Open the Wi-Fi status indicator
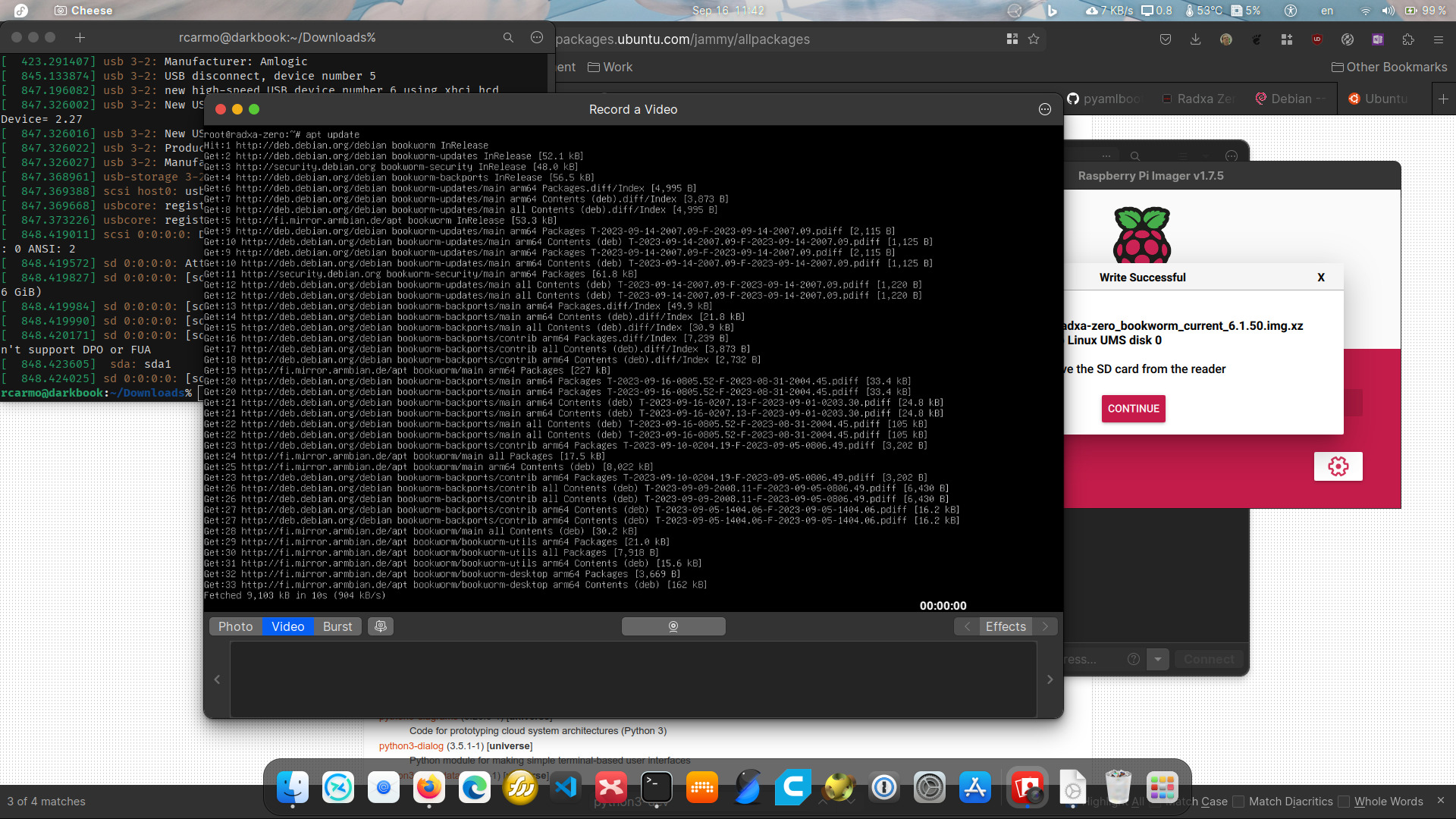This screenshot has height=819, width=1456. (1366, 11)
